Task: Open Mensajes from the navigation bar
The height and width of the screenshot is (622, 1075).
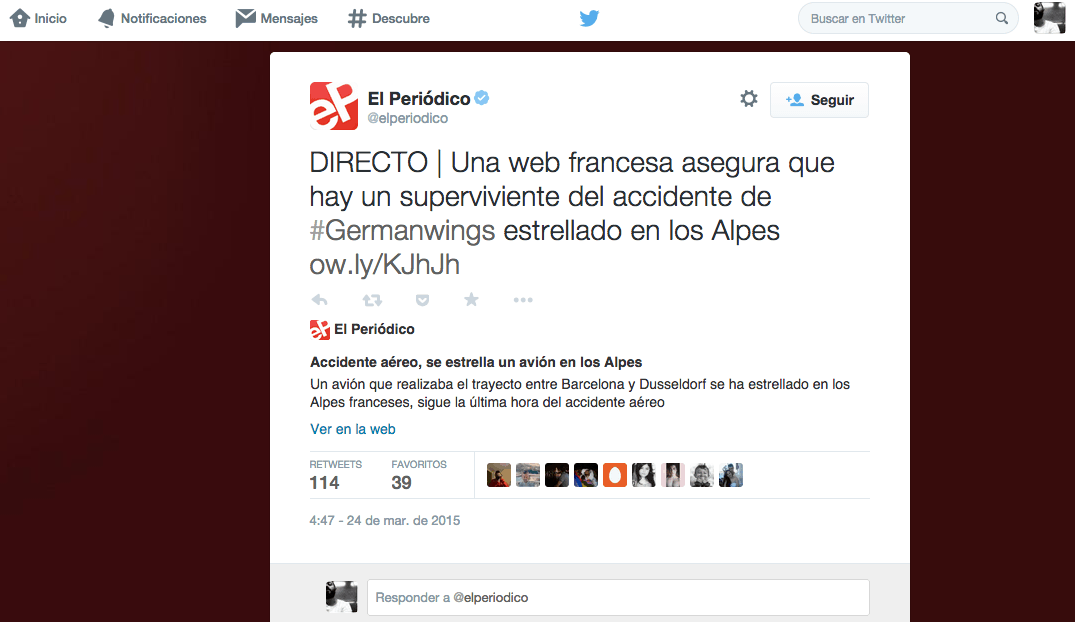Action: [276, 19]
